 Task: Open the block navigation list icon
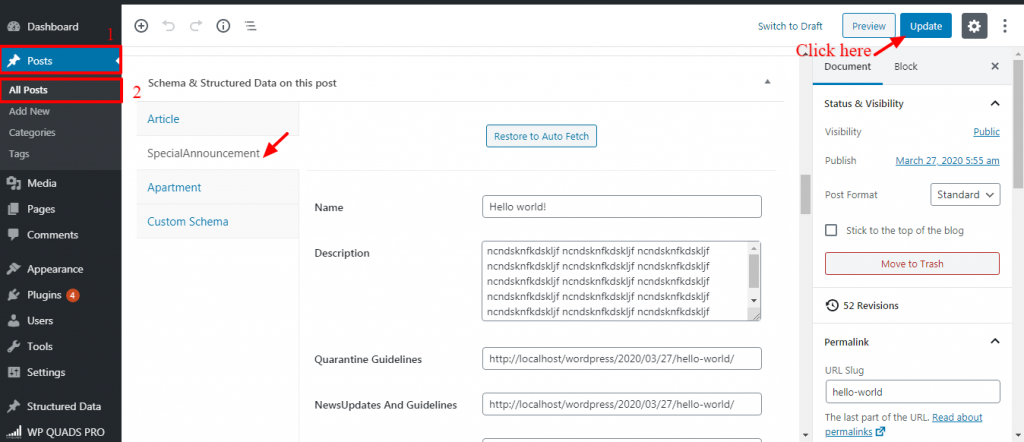250,26
